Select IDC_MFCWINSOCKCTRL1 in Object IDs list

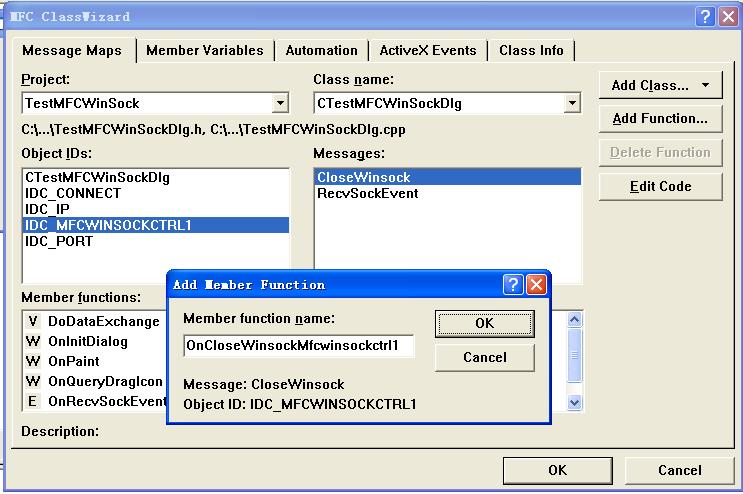(x=155, y=225)
